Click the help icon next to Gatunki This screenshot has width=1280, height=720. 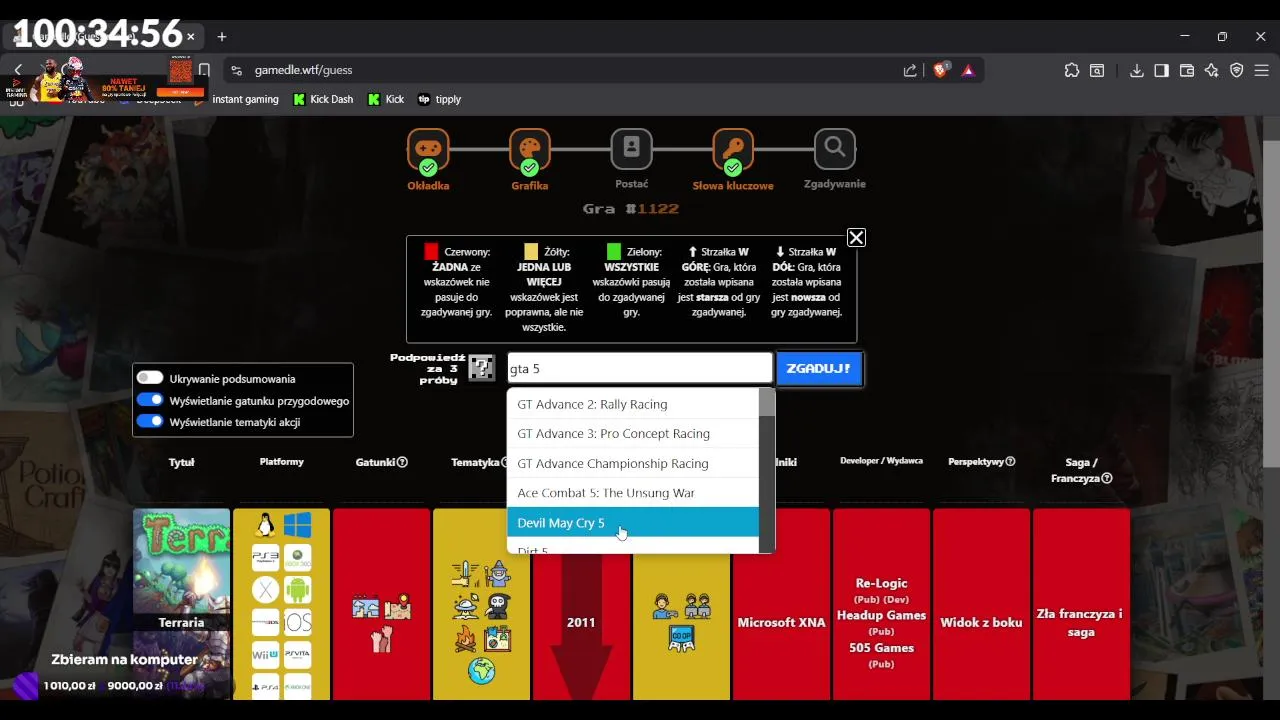click(x=402, y=462)
